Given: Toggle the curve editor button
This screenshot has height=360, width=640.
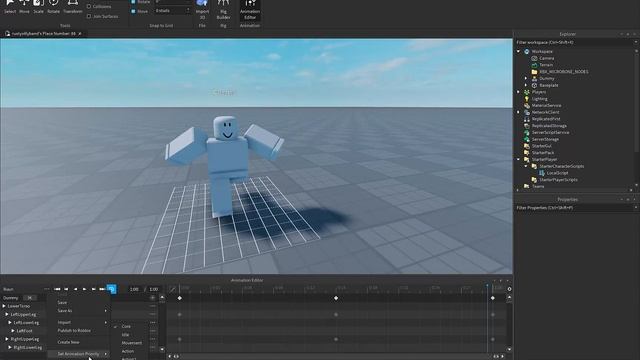Looking at the screenshot, I should [173, 289].
